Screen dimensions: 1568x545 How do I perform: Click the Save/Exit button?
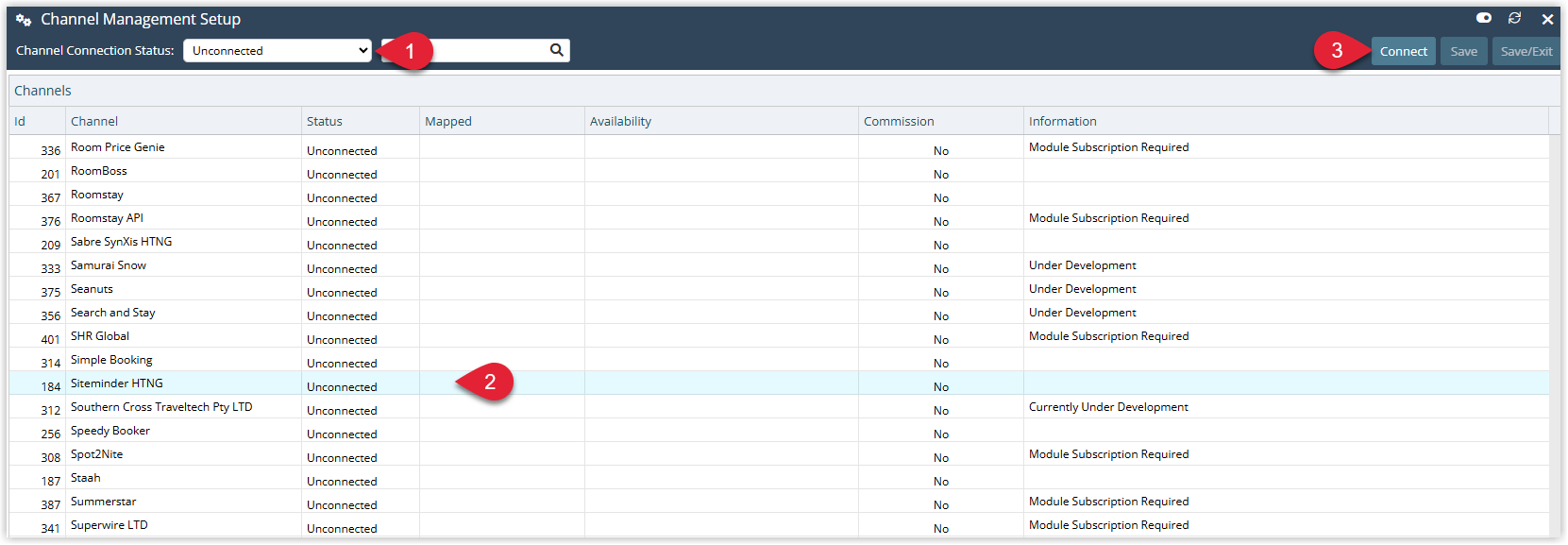(1526, 51)
